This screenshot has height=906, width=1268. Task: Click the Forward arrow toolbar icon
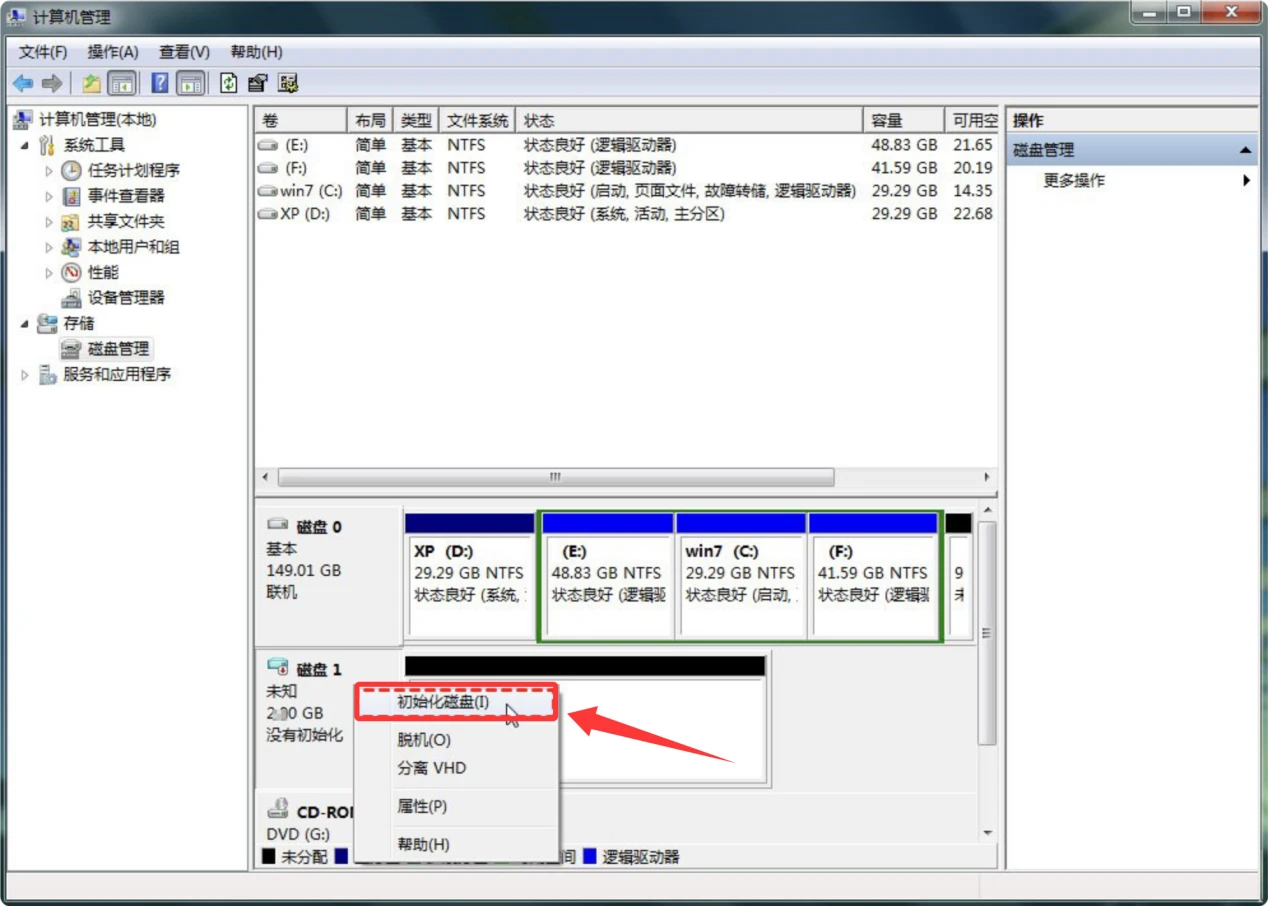pyautogui.click(x=52, y=83)
